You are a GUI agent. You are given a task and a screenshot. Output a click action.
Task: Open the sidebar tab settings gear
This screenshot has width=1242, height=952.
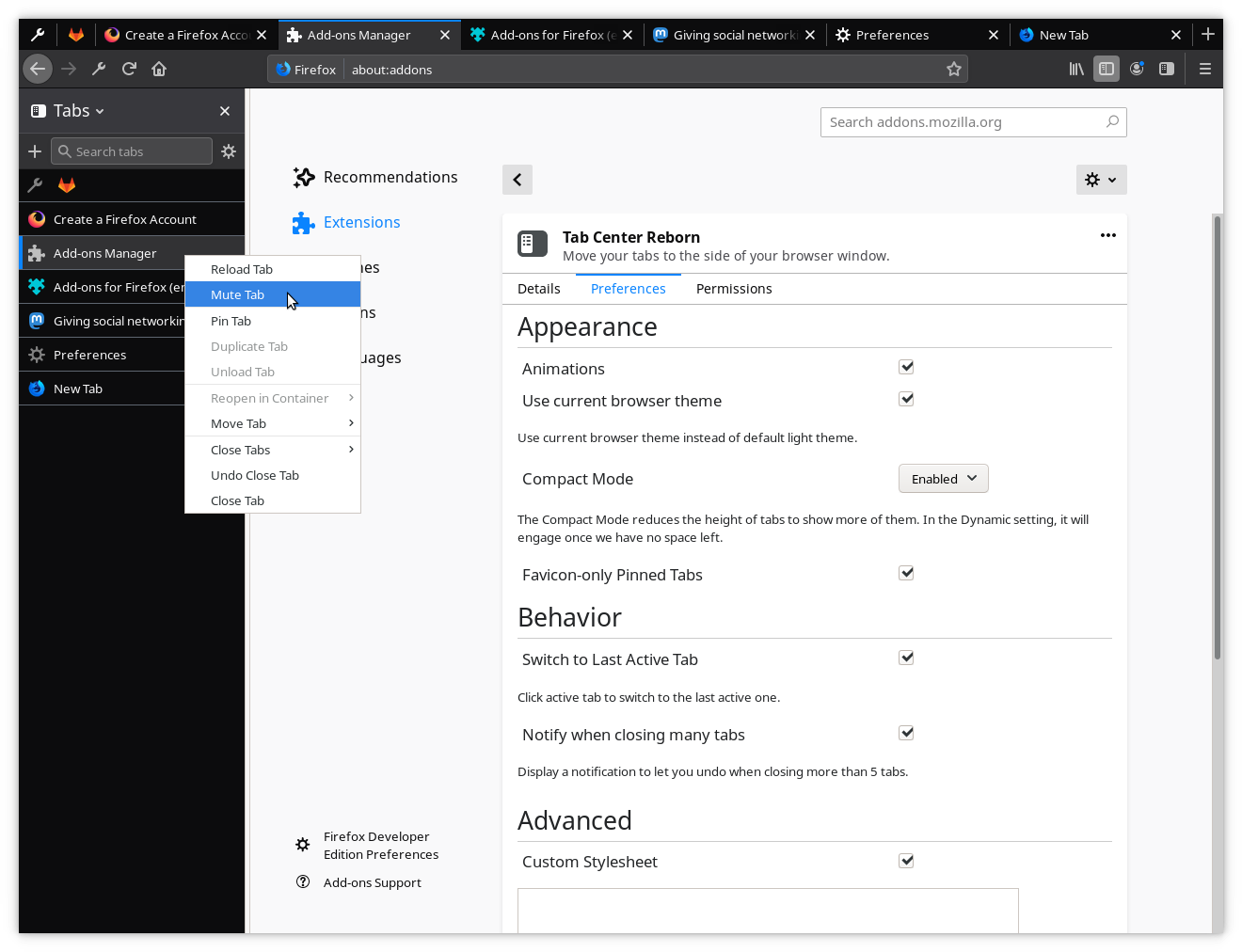(x=229, y=151)
